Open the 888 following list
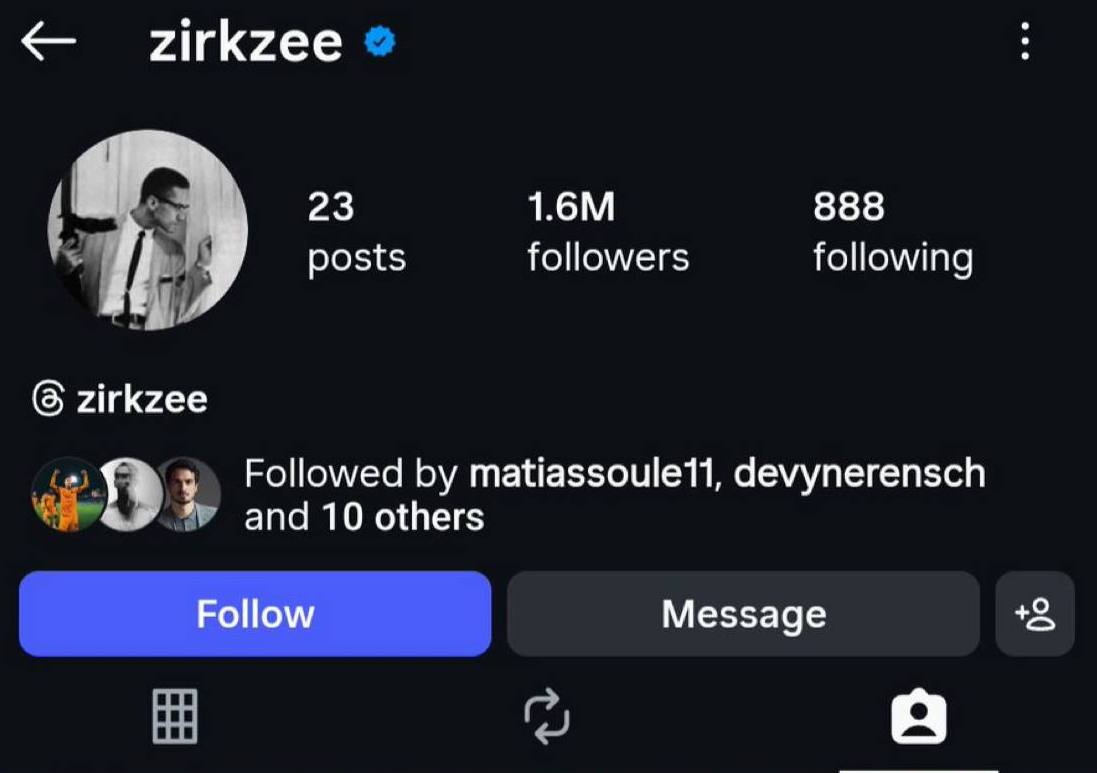Image resolution: width=1097 pixels, height=773 pixels. point(892,231)
